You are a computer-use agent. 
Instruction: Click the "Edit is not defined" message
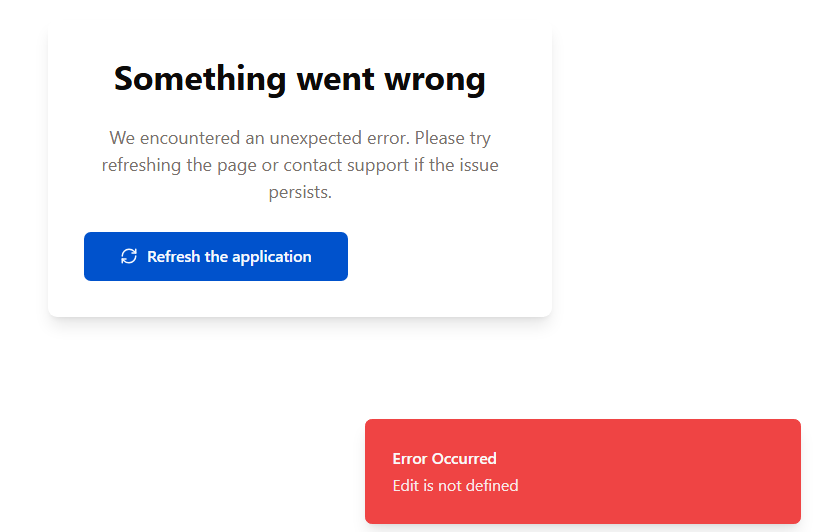tap(455, 486)
